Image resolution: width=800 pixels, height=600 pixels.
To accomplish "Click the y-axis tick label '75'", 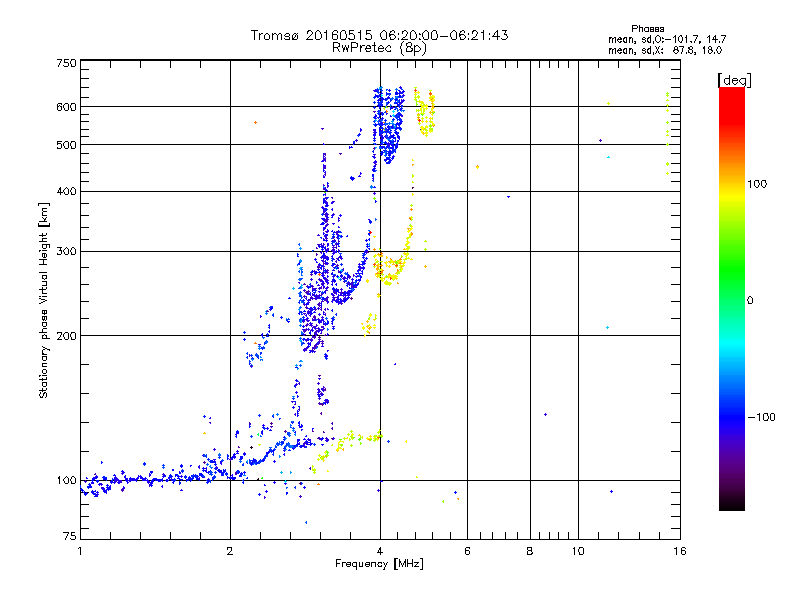I will click(70, 536).
